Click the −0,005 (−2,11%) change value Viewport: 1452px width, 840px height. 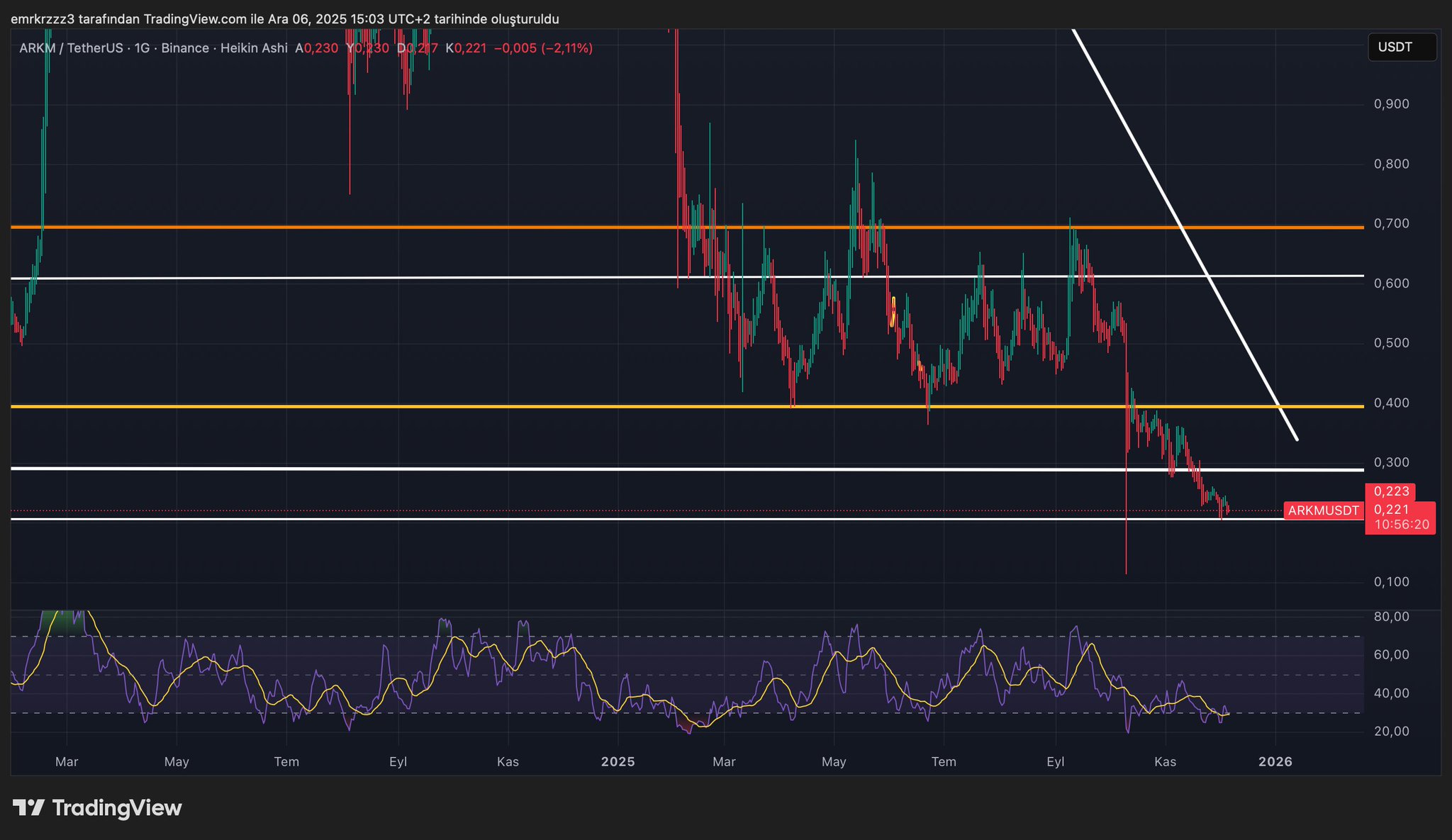(542, 48)
